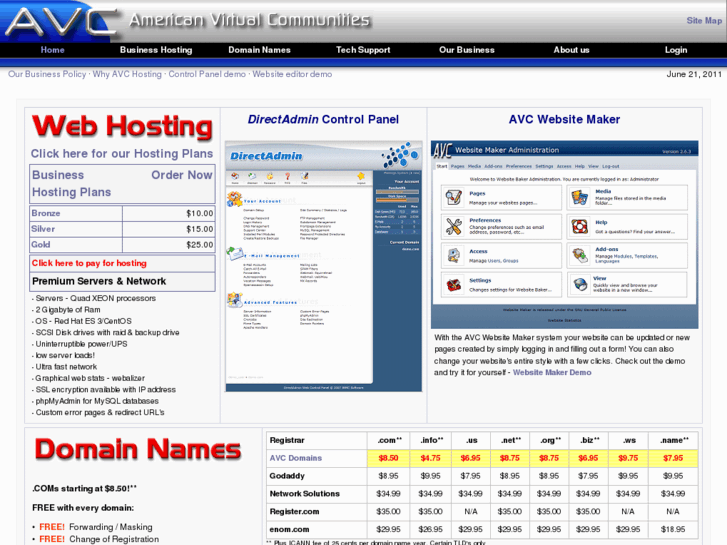727x545 pixels.
Task: Click the Network Solutions row label
Action: click(305, 494)
